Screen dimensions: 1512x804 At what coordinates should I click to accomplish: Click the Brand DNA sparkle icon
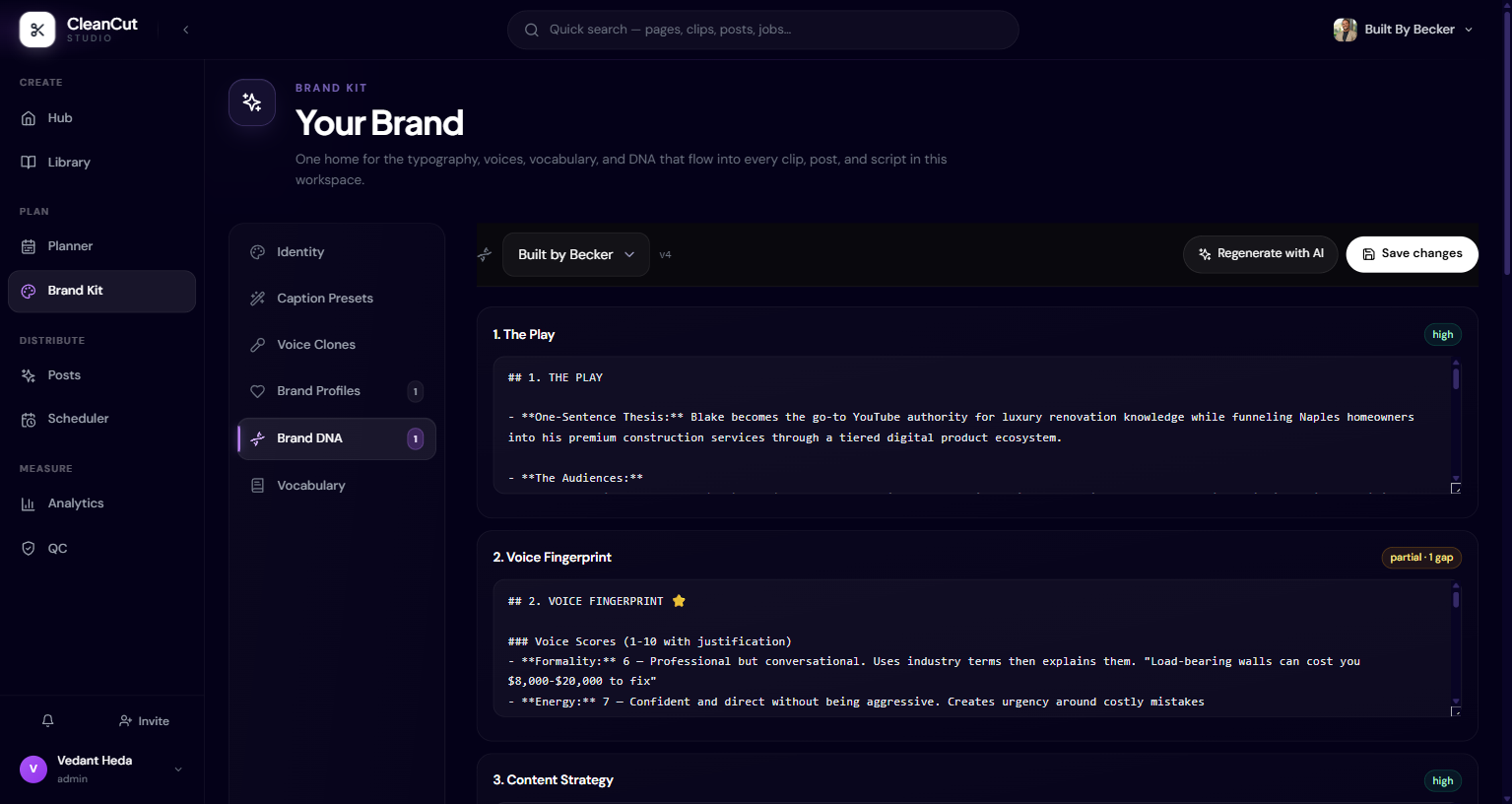coord(258,438)
